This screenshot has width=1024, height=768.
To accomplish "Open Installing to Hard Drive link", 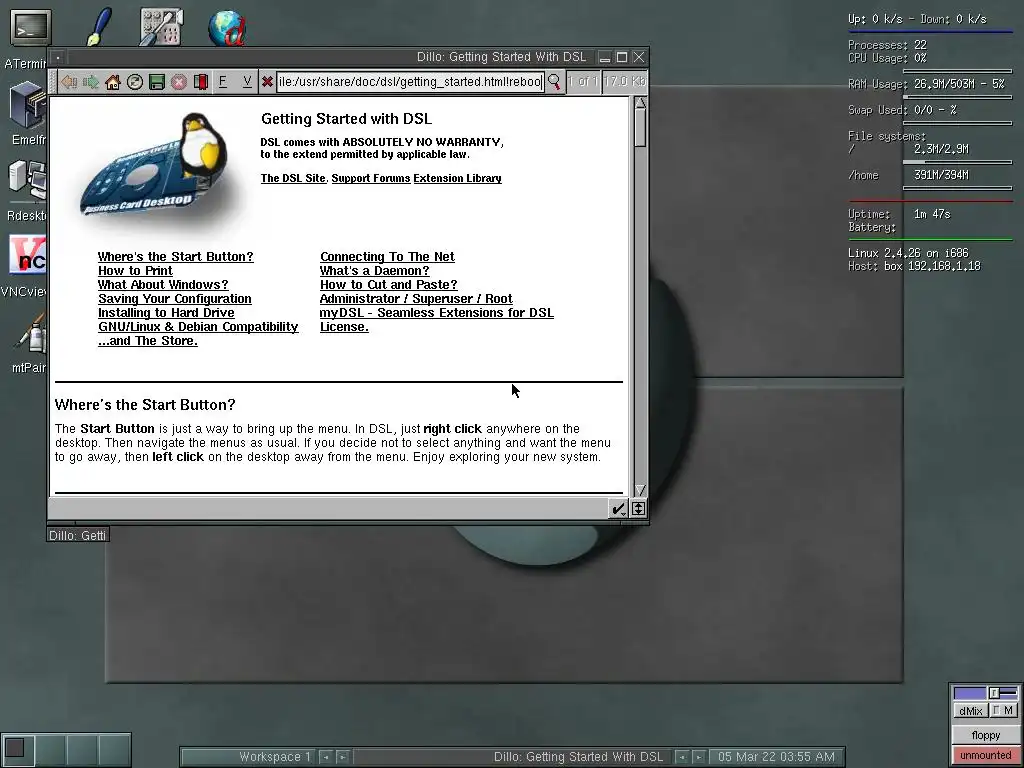I will point(166,313).
